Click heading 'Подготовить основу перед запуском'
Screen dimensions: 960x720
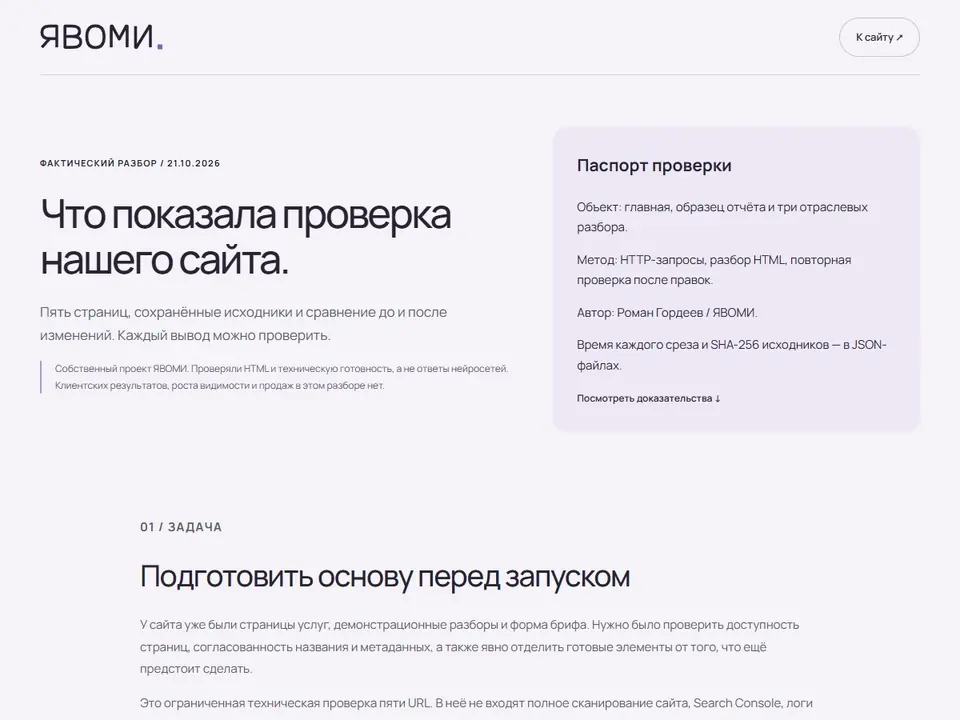384,577
